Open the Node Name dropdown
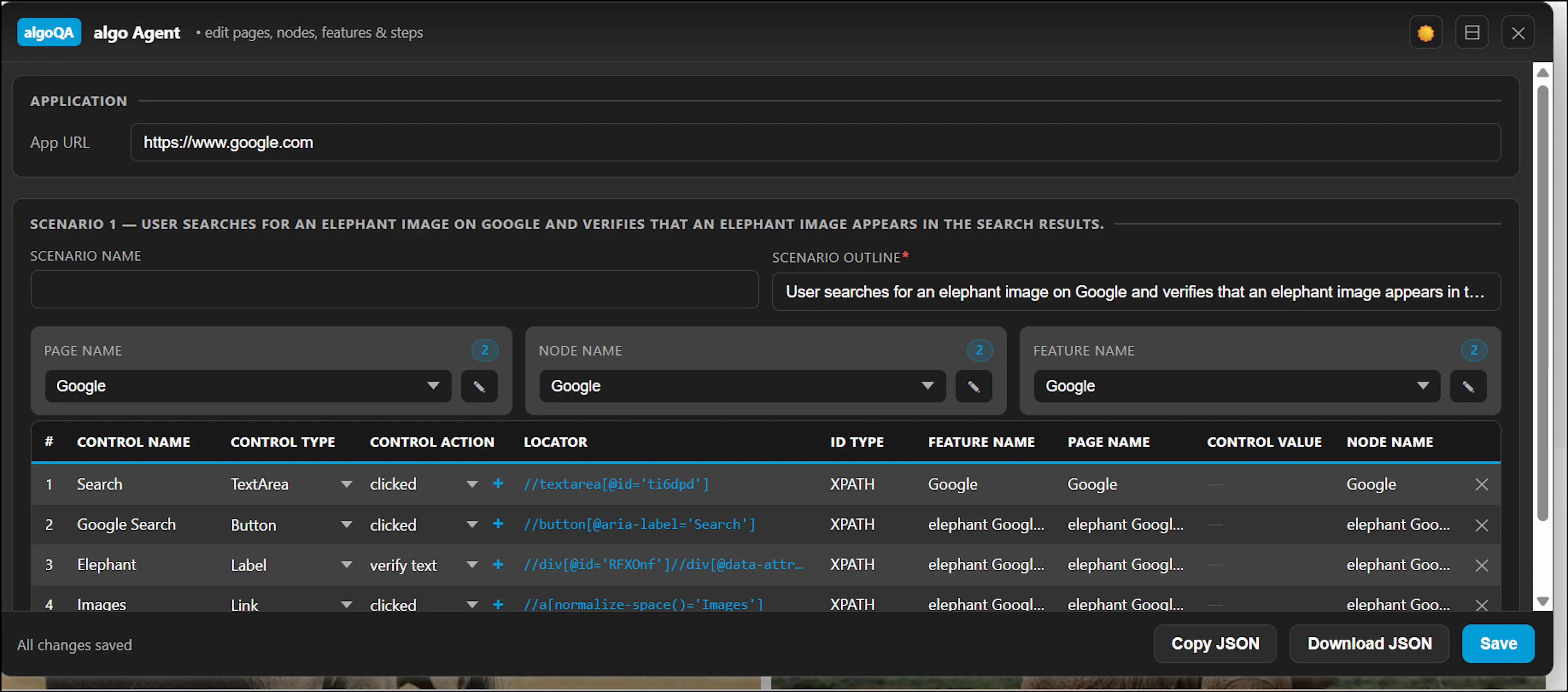The height and width of the screenshot is (692, 1568). pyautogui.click(x=742, y=386)
